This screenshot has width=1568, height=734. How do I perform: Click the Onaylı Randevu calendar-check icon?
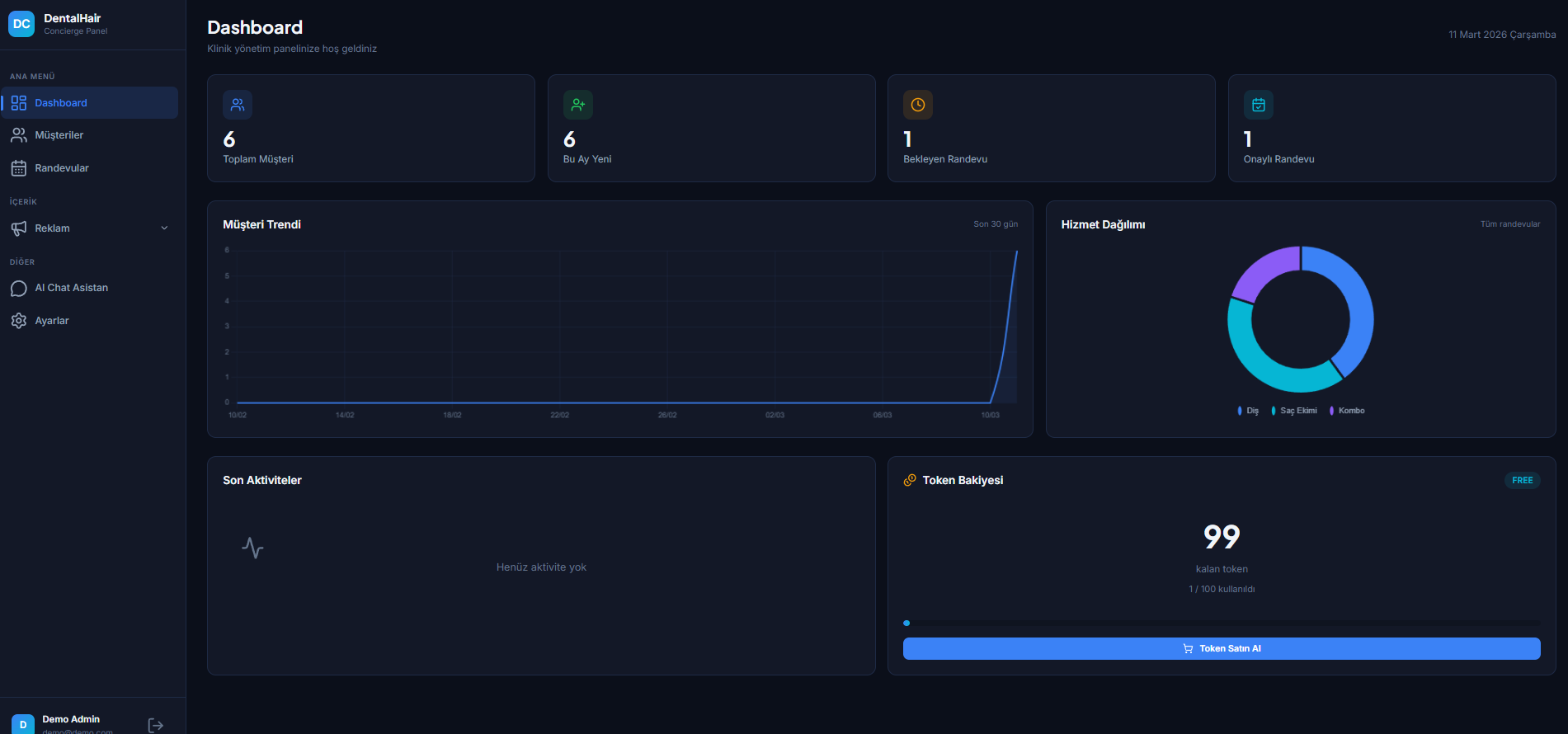click(1259, 105)
